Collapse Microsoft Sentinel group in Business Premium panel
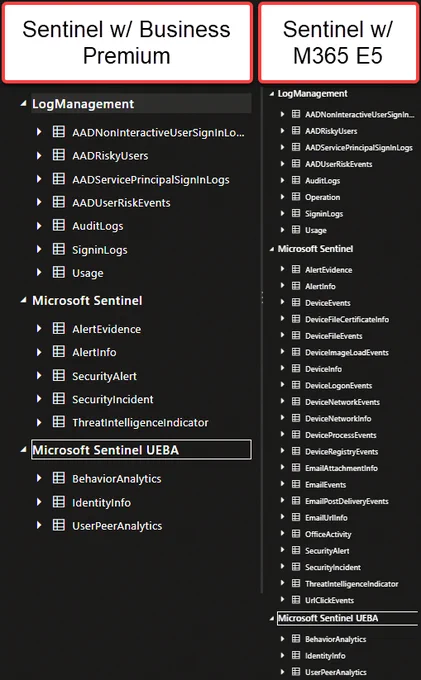 [23, 301]
